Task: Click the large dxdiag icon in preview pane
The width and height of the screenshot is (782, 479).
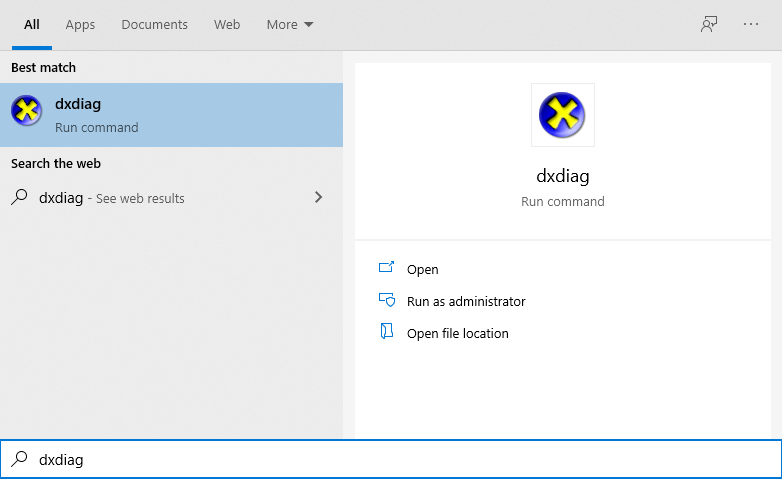Action: [x=562, y=114]
